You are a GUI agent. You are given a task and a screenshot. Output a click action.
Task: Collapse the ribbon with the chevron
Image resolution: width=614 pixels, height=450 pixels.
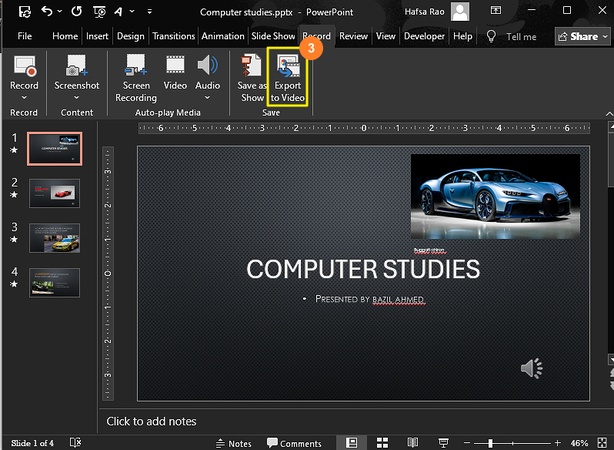pyautogui.click(x=609, y=114)
